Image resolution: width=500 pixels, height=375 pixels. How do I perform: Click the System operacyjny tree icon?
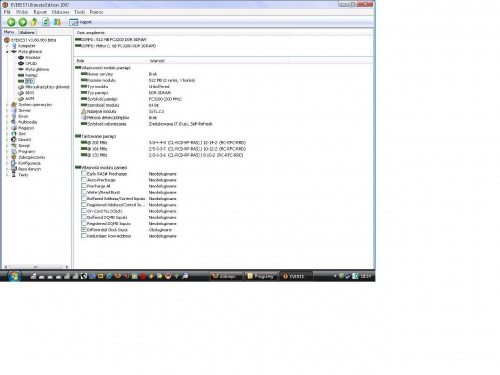(14, 105)
